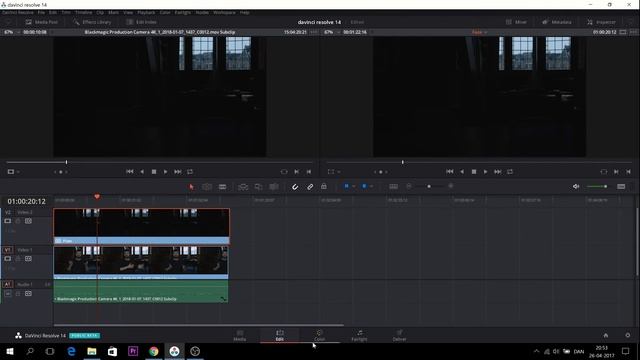Go to next clip in timeline viewer

click(498, 172)
